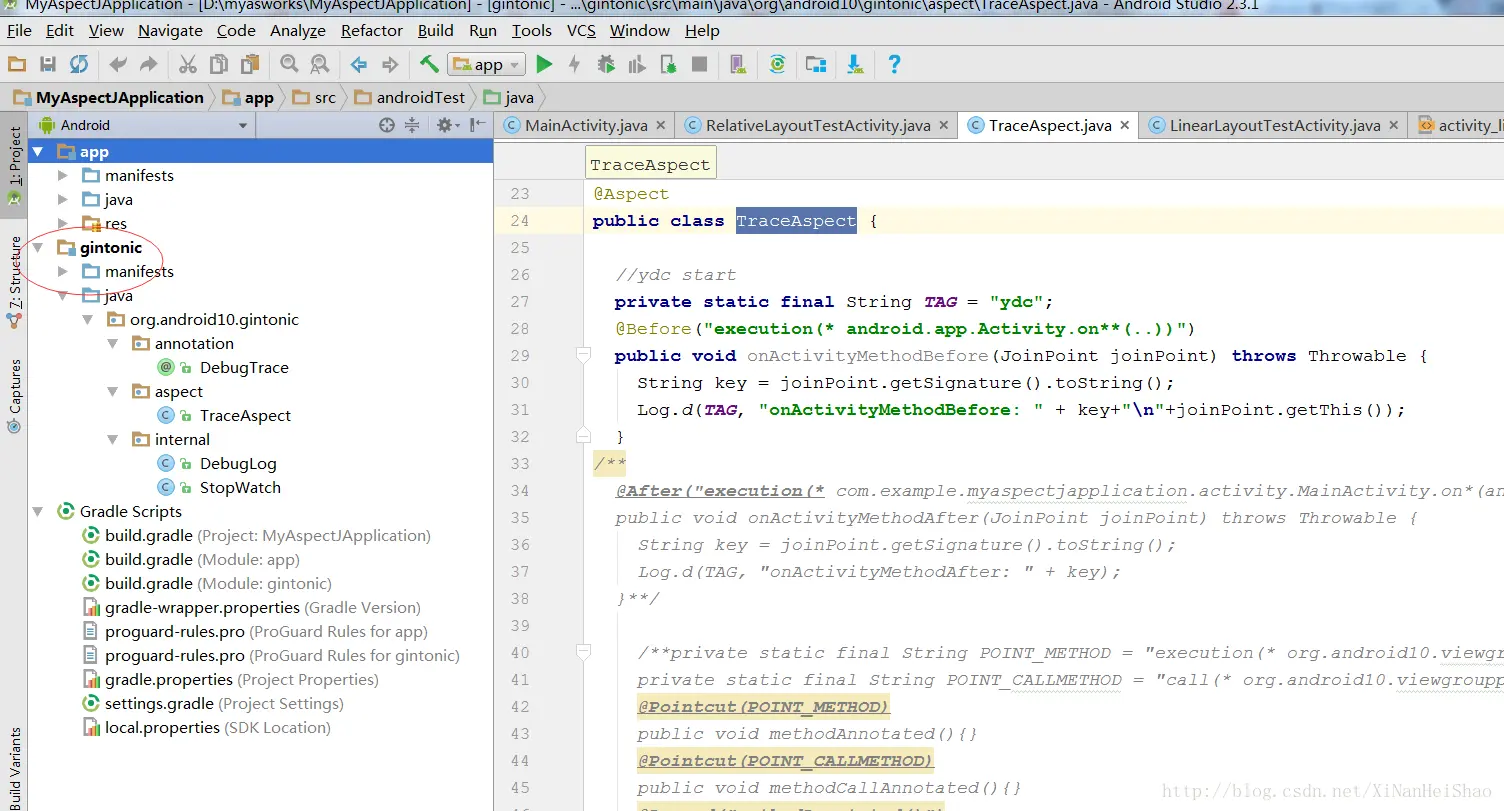Toggle the Build Variants side panel
This screenshot has width=1504, height=811.
[15, 767]
